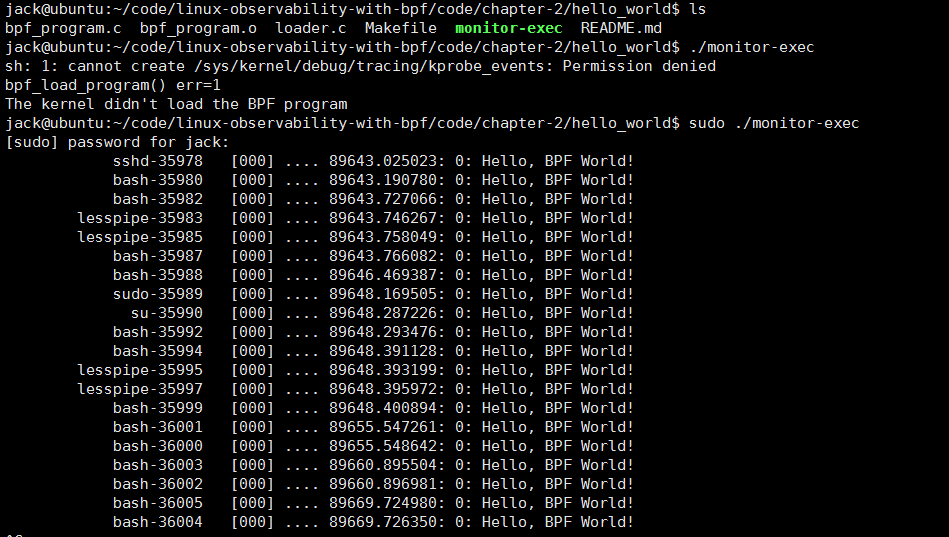
Task: Click the bash-35992 process entry
Action: click(157, 332)
